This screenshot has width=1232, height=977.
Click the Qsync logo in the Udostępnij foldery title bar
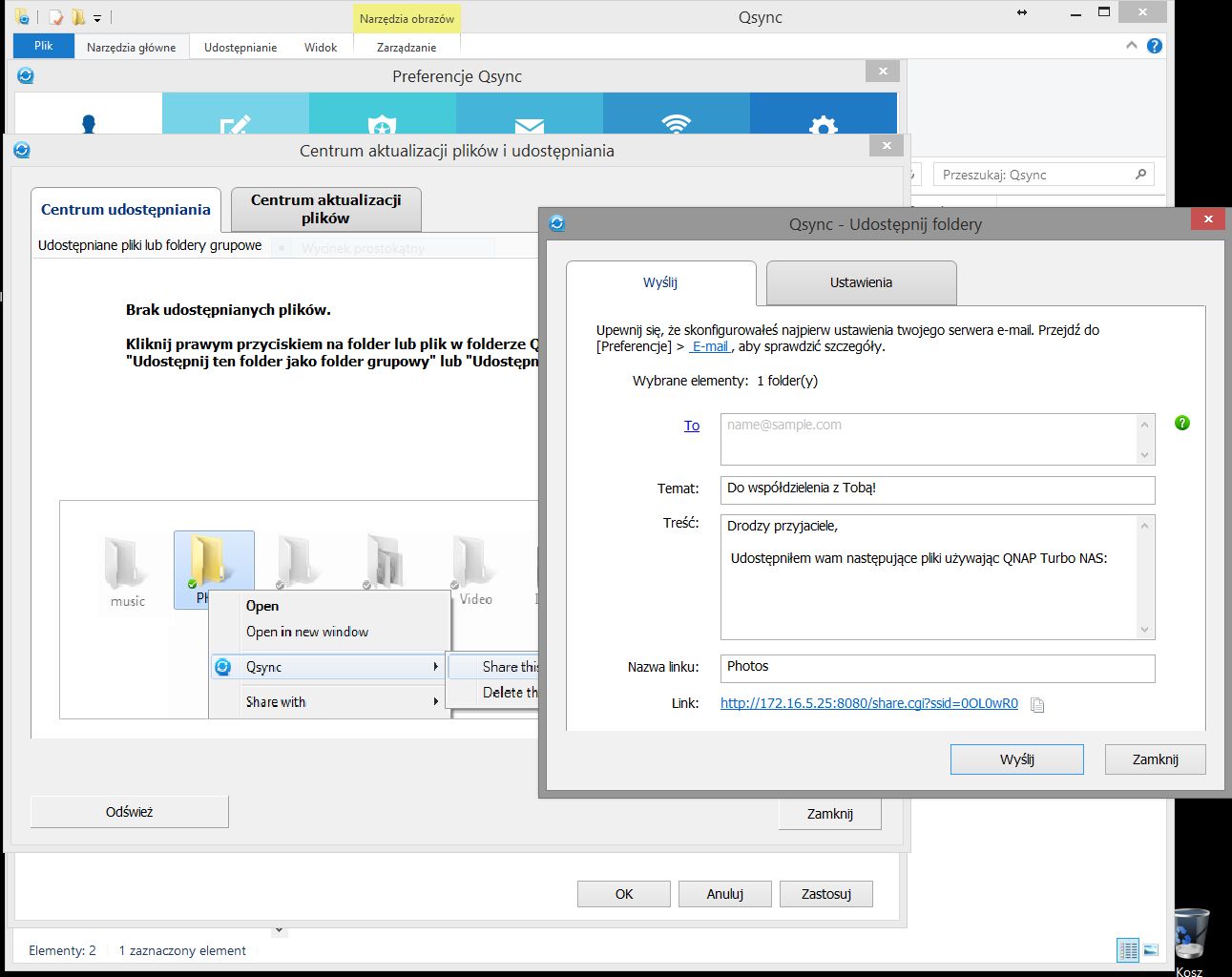[557, 223]
